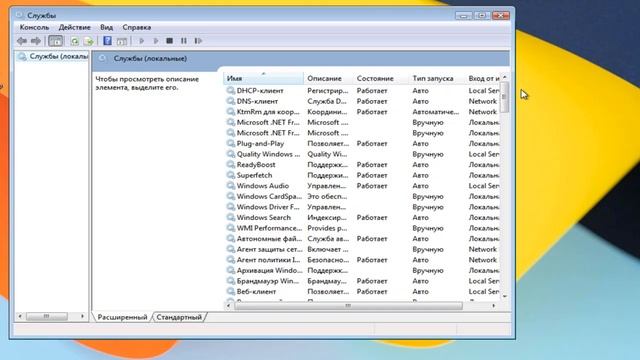Select the ReadyBoost service icon

(x=231, y=165)
